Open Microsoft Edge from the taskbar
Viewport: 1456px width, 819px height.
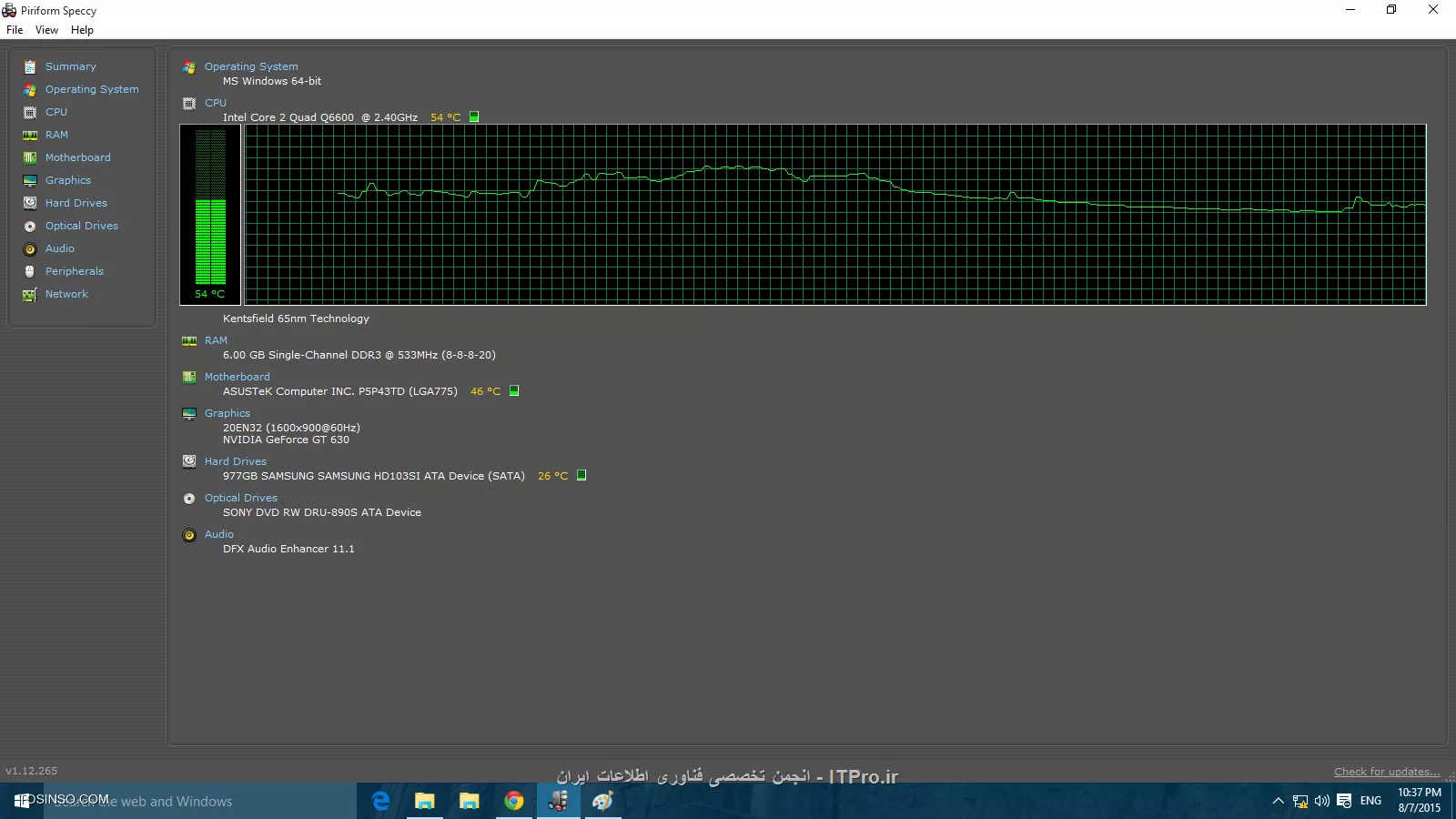(x=380, y=801)
